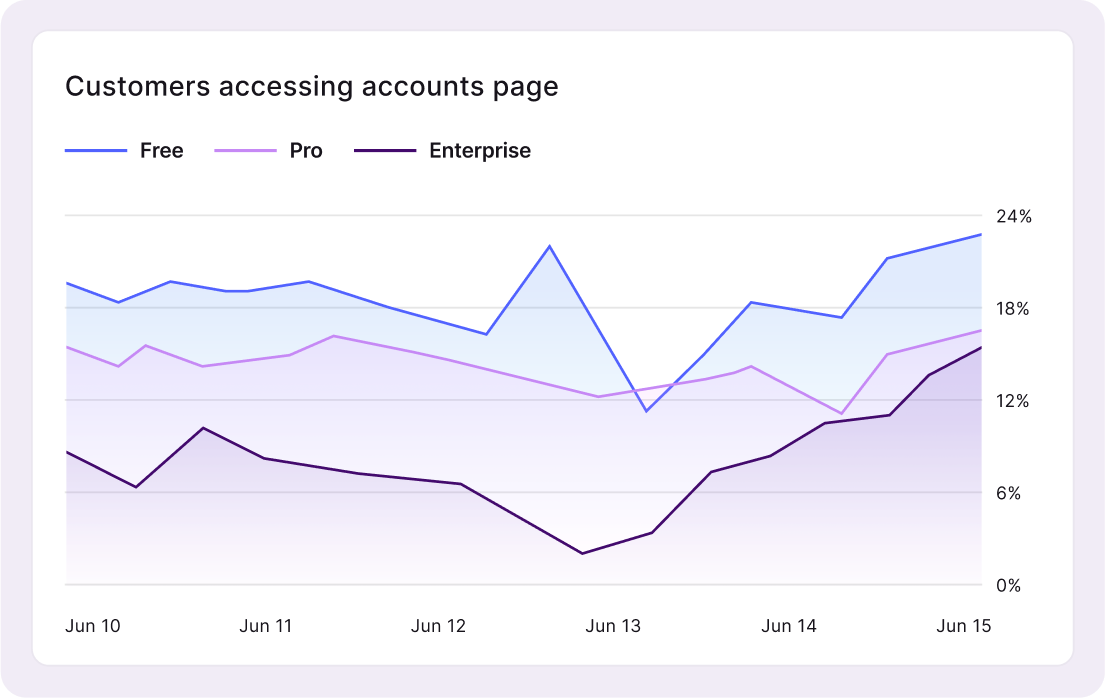1105x698 pixels.
Task: Select the Jun 14 x-axis label
Action: point(789,626)
